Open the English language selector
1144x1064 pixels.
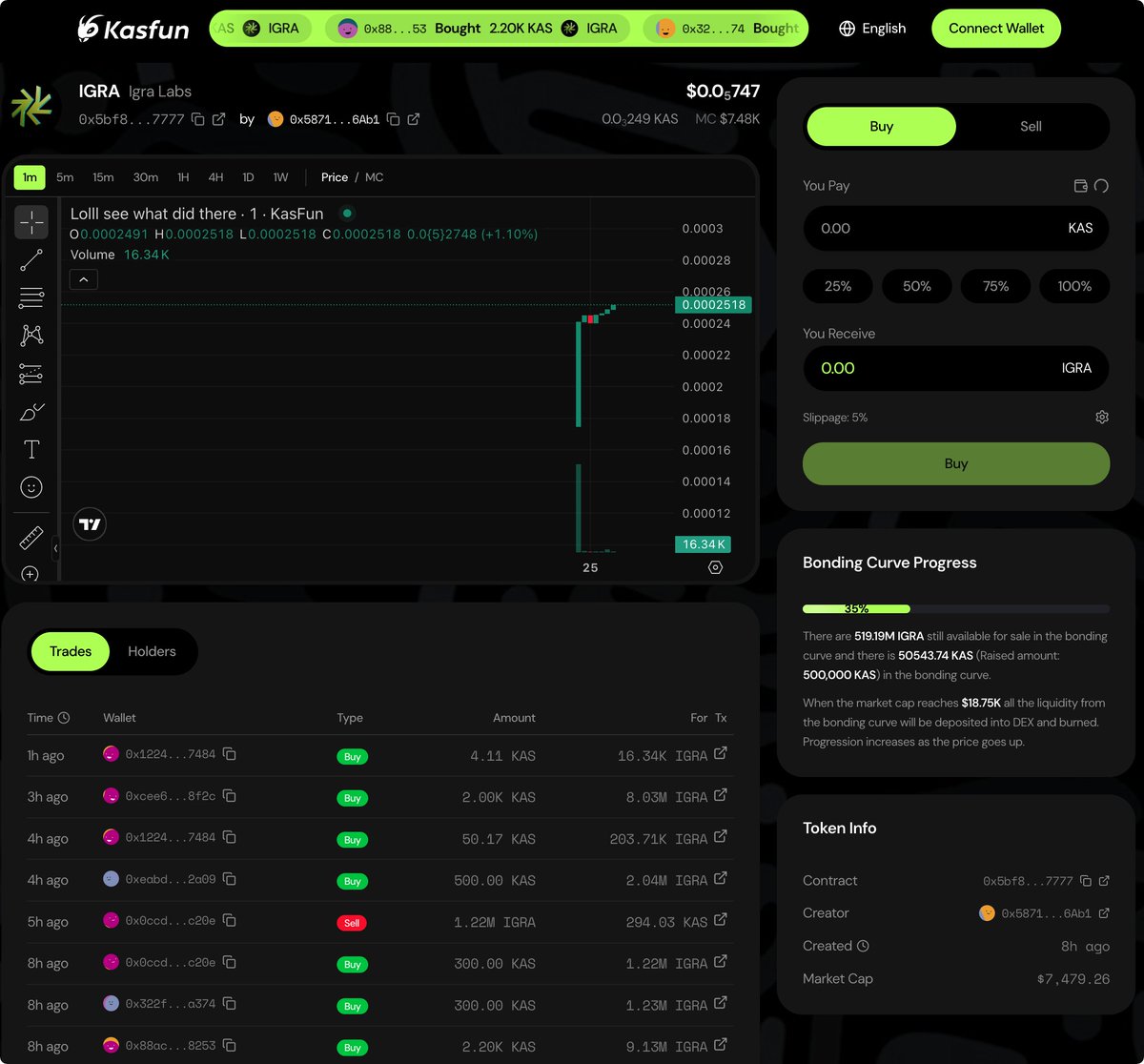pyautogui.click(x=872, y=29)
